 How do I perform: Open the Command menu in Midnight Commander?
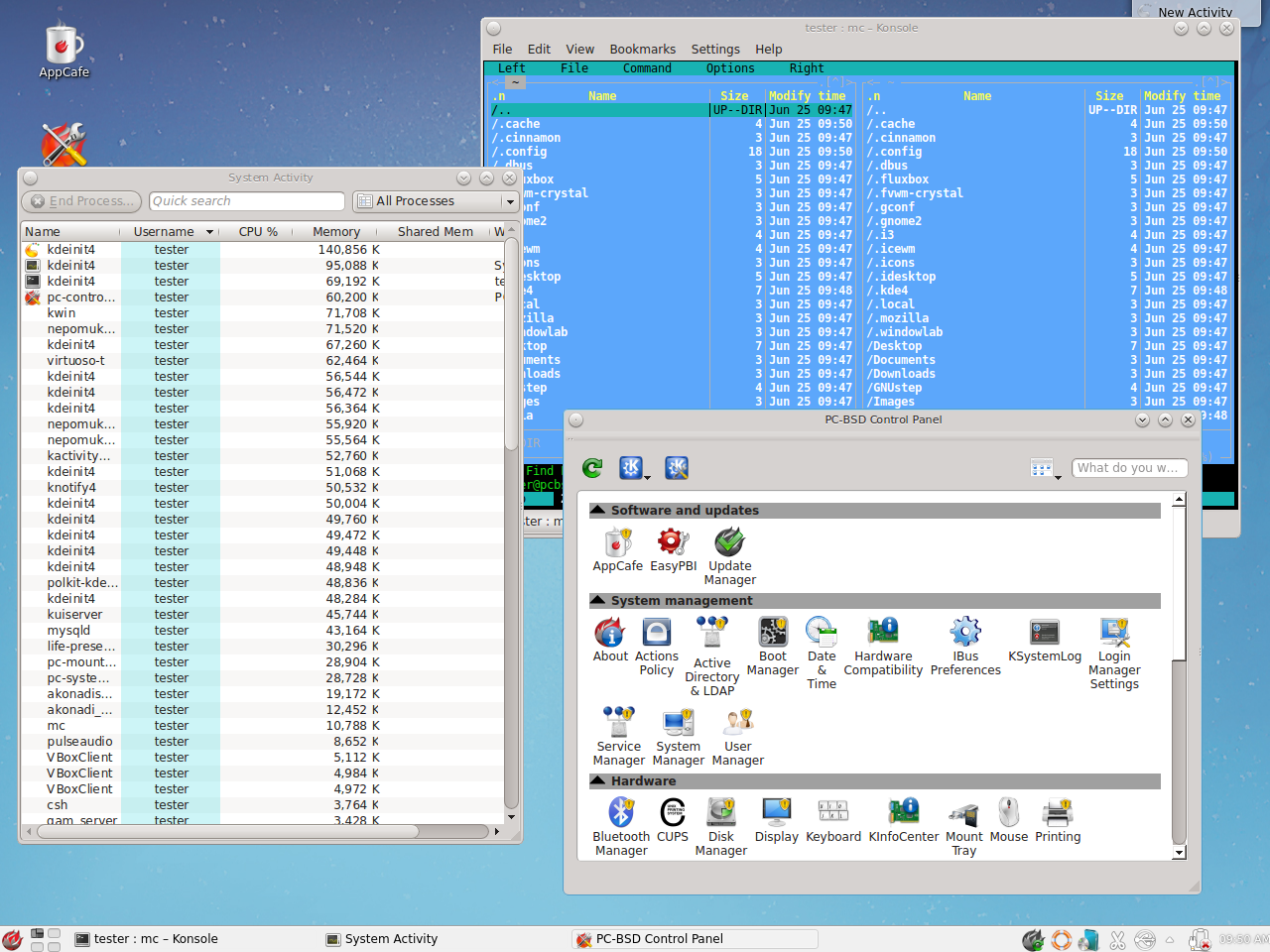tap(647, 68)
